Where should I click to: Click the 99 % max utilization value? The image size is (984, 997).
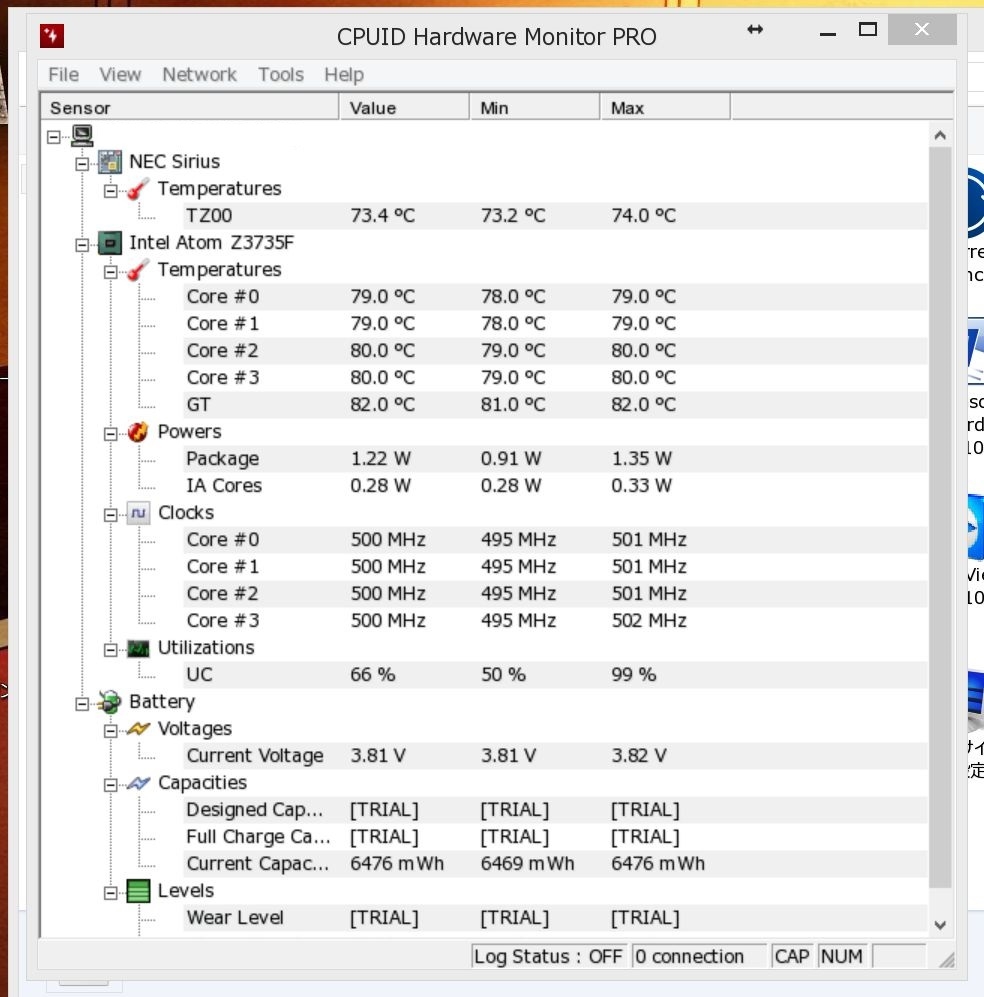click(633, 675)
